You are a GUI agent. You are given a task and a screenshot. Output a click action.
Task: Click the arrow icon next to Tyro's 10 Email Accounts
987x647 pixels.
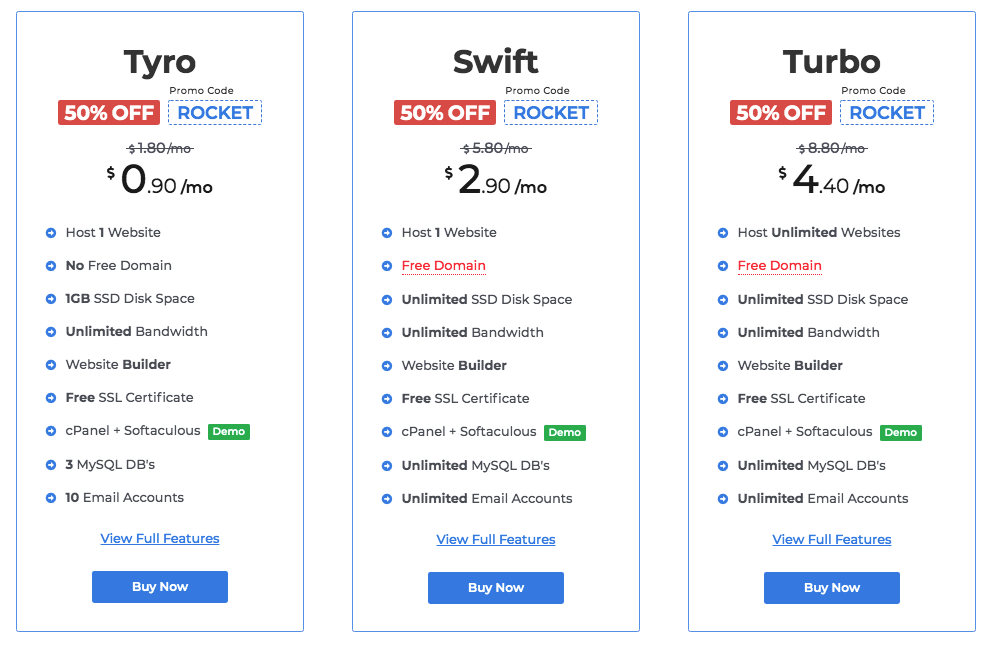point(51,498)
